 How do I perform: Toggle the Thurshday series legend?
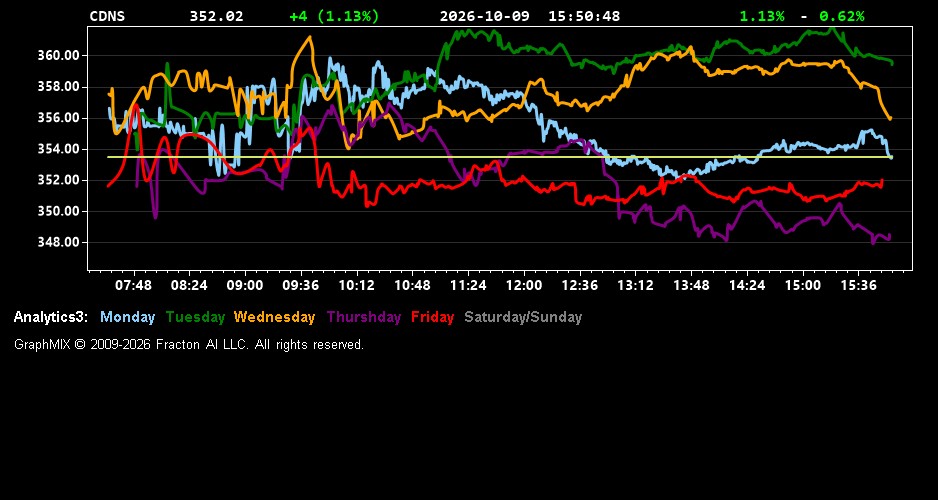(364, 318)
